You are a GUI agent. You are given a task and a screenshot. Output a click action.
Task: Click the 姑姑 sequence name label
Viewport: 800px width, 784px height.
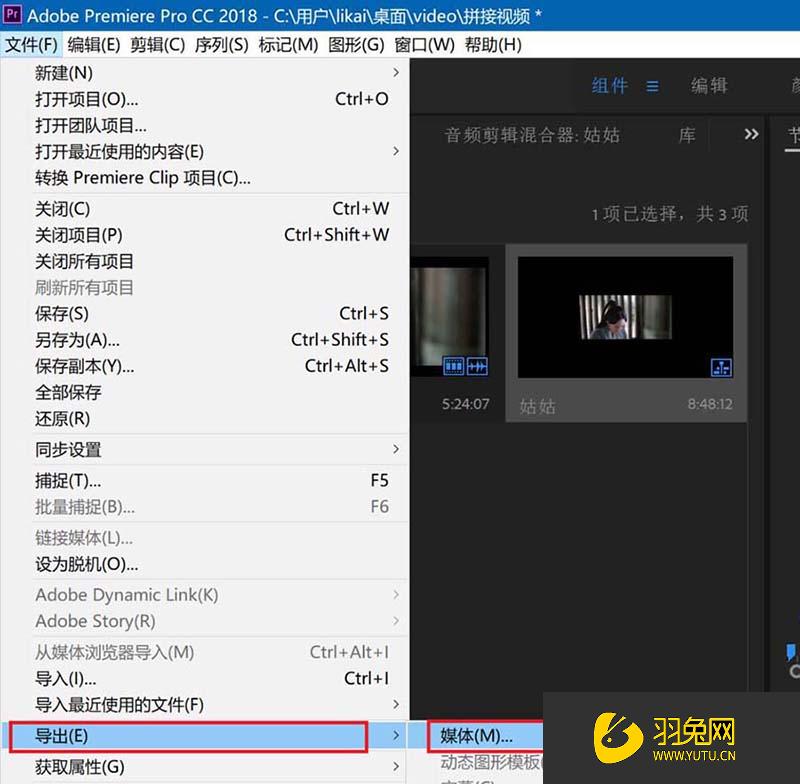coord(537,407)
